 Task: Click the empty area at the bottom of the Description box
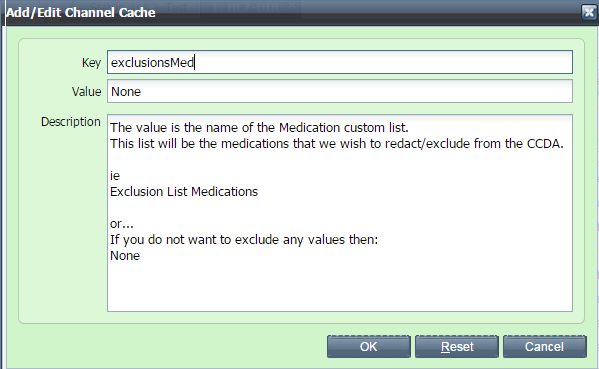point(340,288)
